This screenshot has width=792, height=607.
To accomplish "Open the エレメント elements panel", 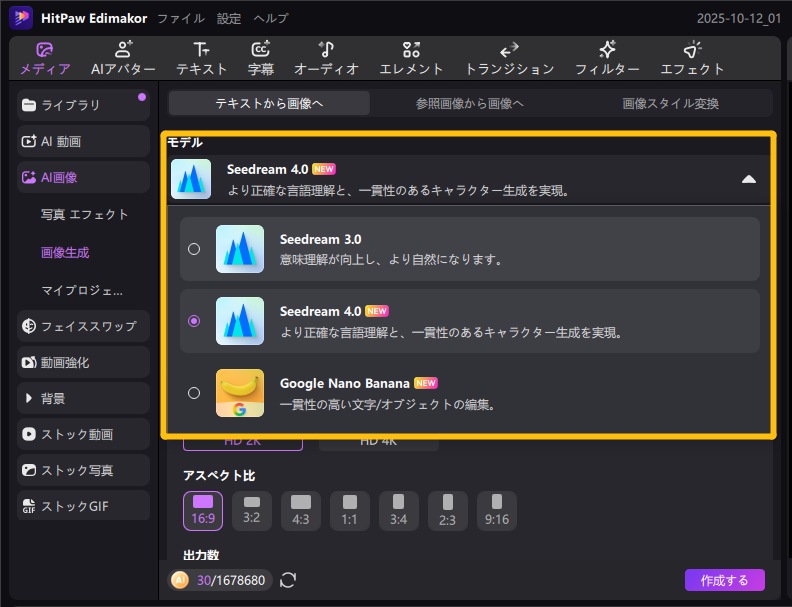I will click(411, 59).
